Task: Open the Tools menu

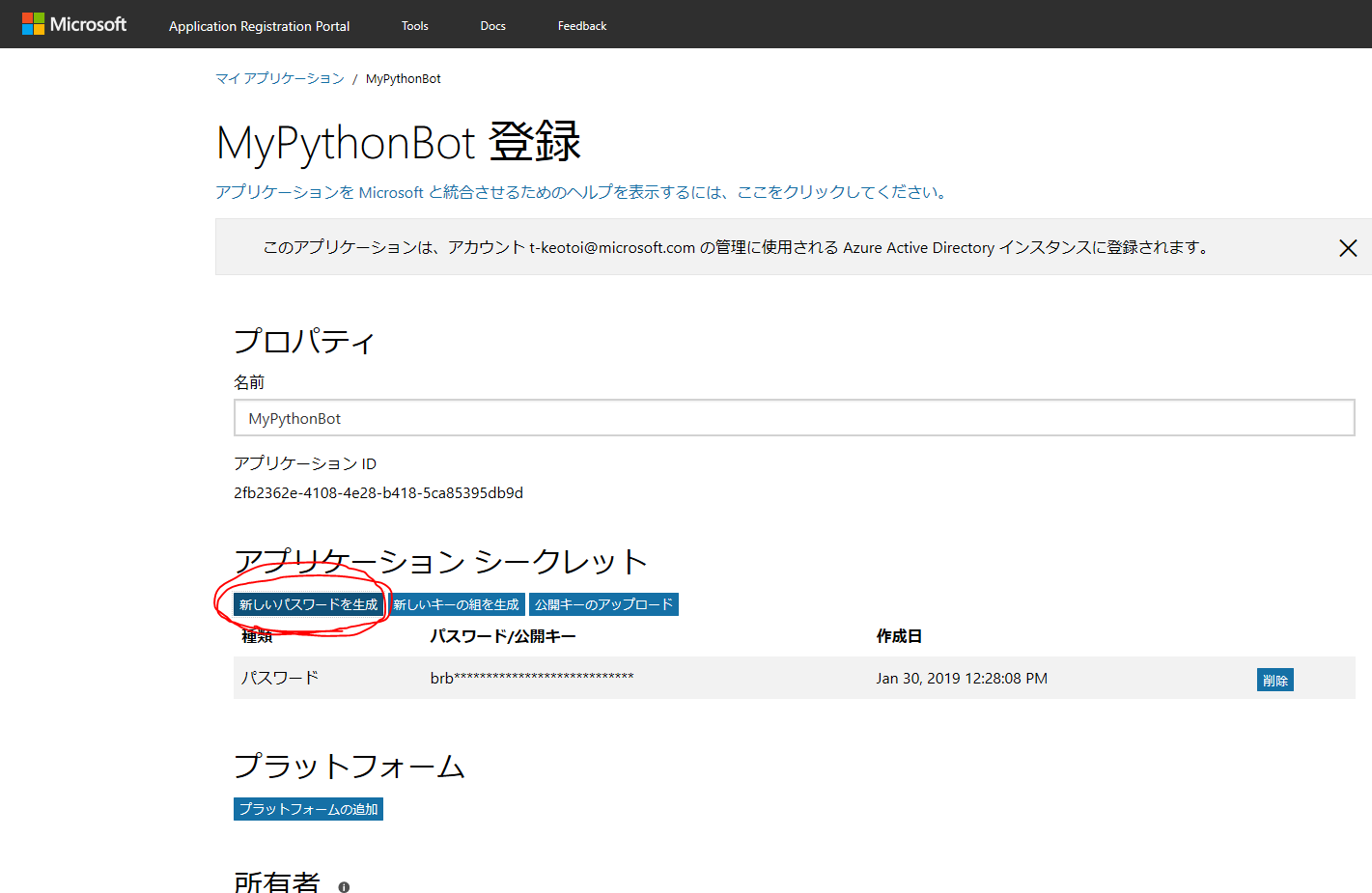Action: pos(414,25)
